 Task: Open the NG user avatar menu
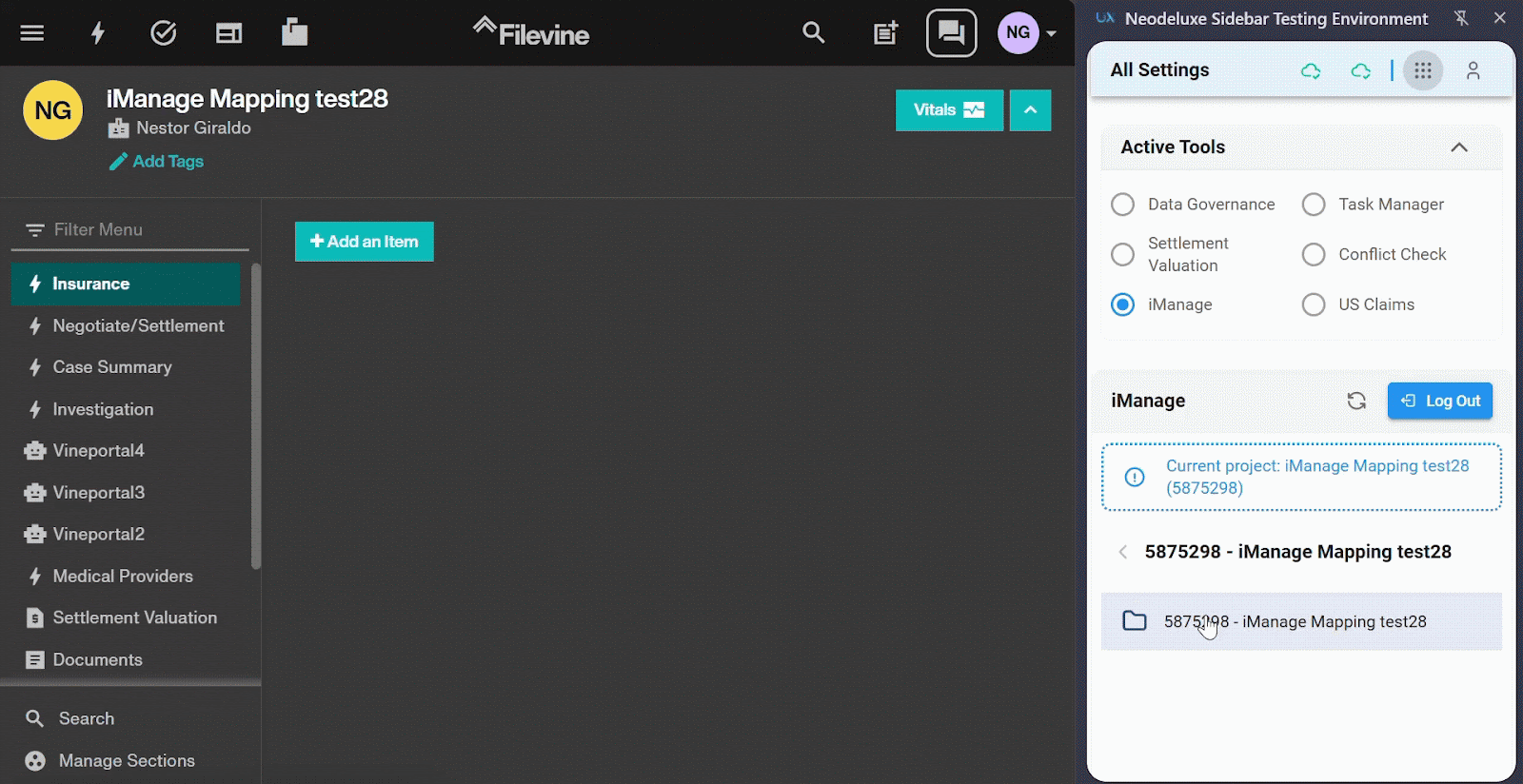[x=1027, y=33]
